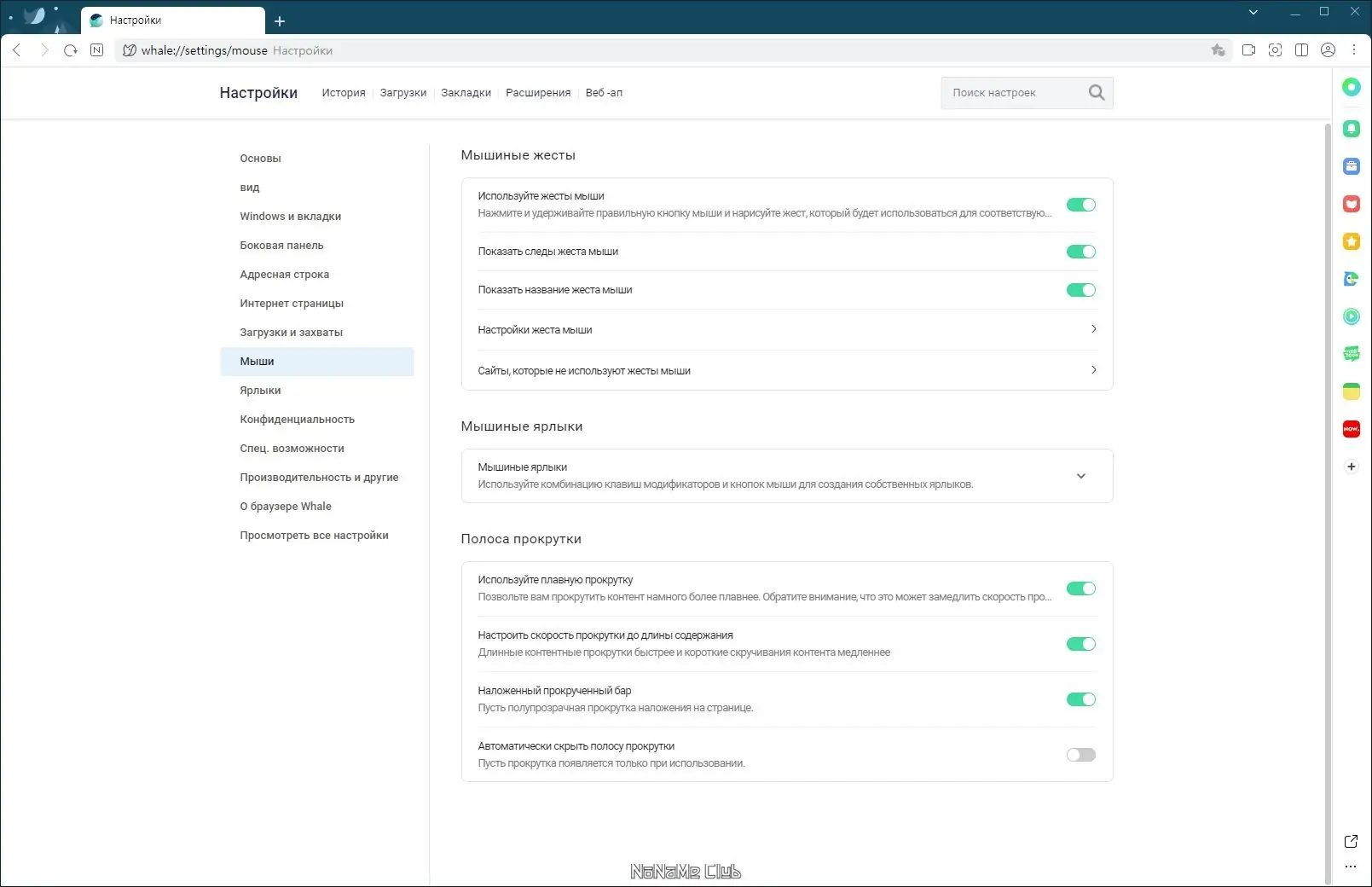
Task: Go to the 'Боковая панель' settings section
Action: 281,246
